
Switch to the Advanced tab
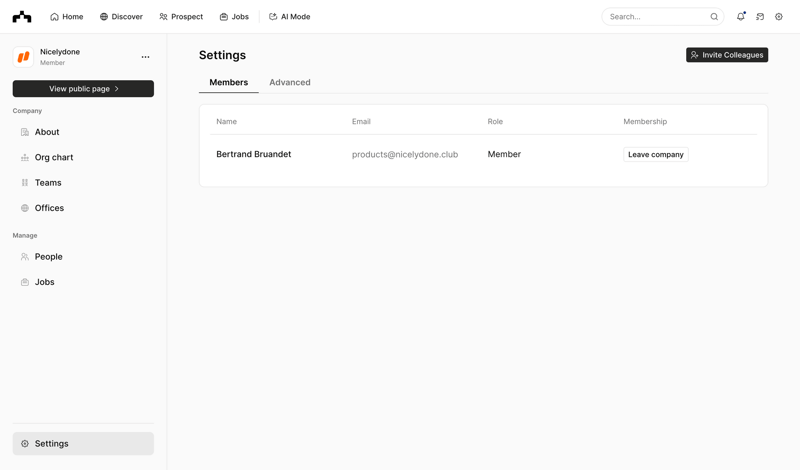click(x=290, y=82)
